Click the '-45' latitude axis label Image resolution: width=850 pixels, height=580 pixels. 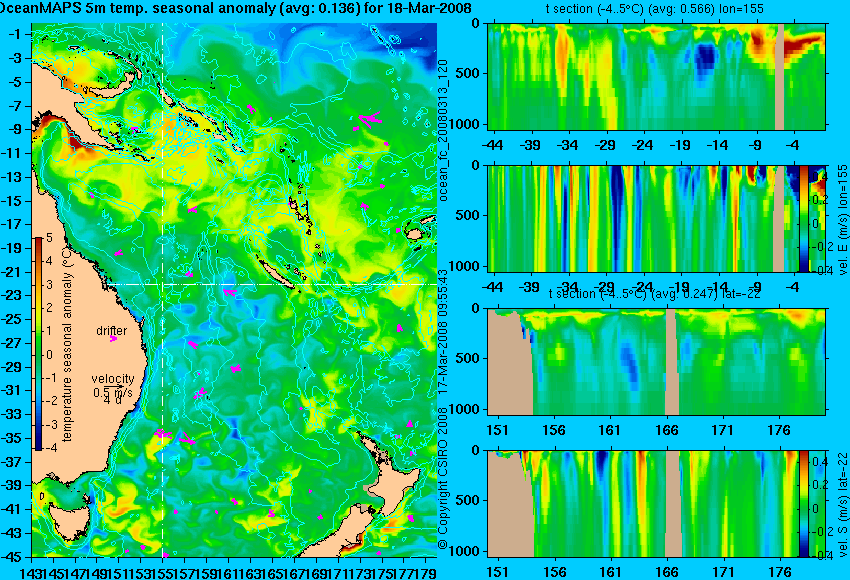click(x=12, y=557)
